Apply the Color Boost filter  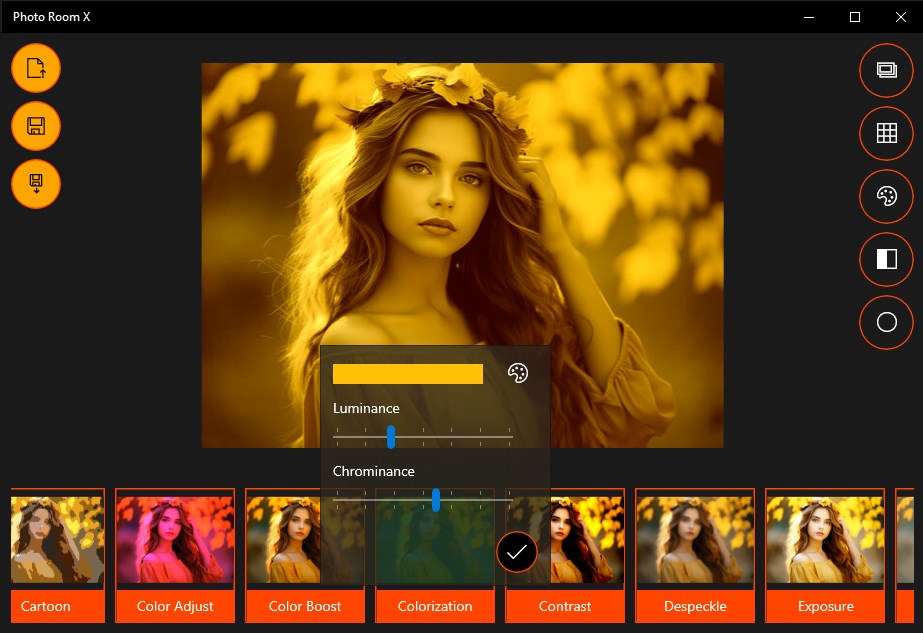[x=305, y=555]
